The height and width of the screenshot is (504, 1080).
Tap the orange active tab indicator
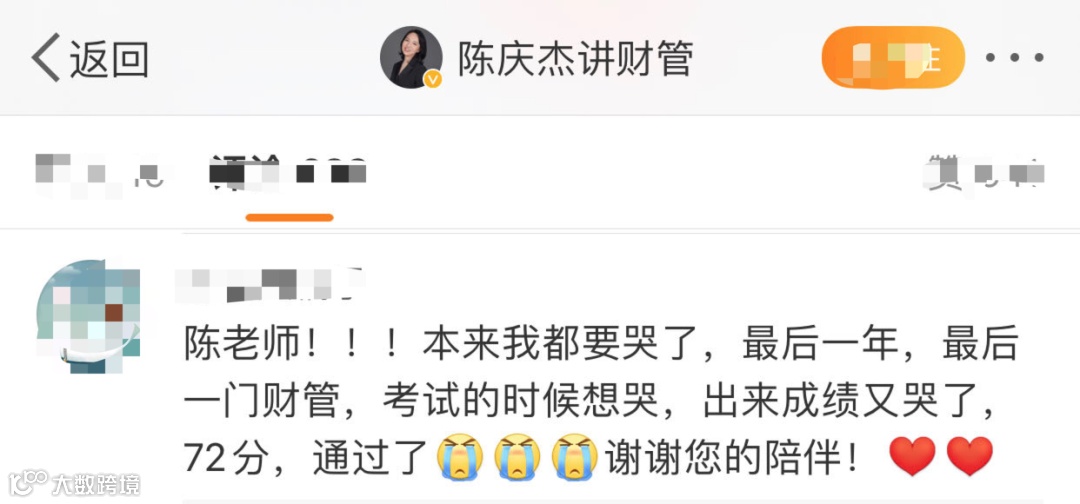pos(289,218)
